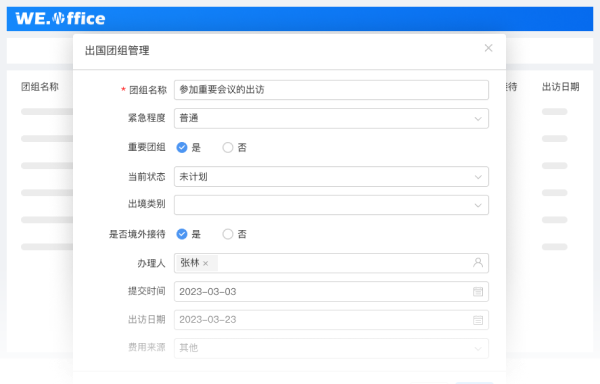Click the 团组名称 input field

[x=331, y=90]
